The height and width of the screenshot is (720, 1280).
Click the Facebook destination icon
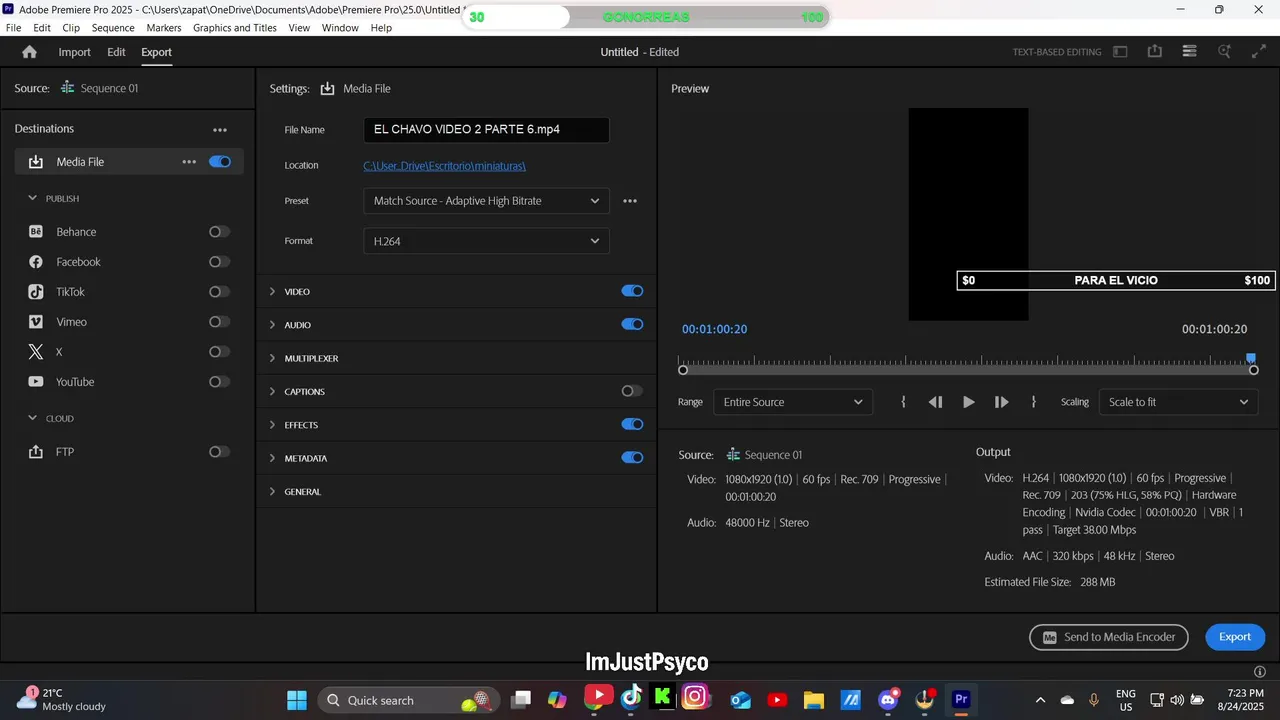[x=36, y=262]
